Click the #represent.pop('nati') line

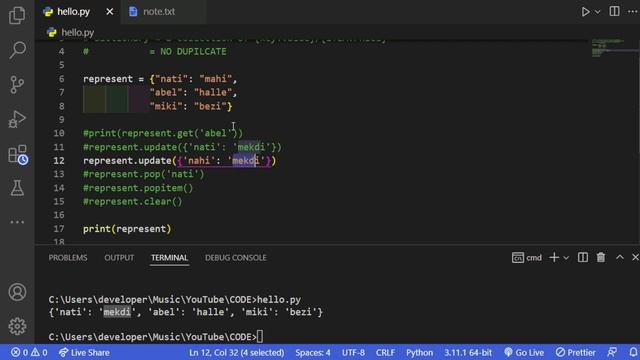coord(144,174)
